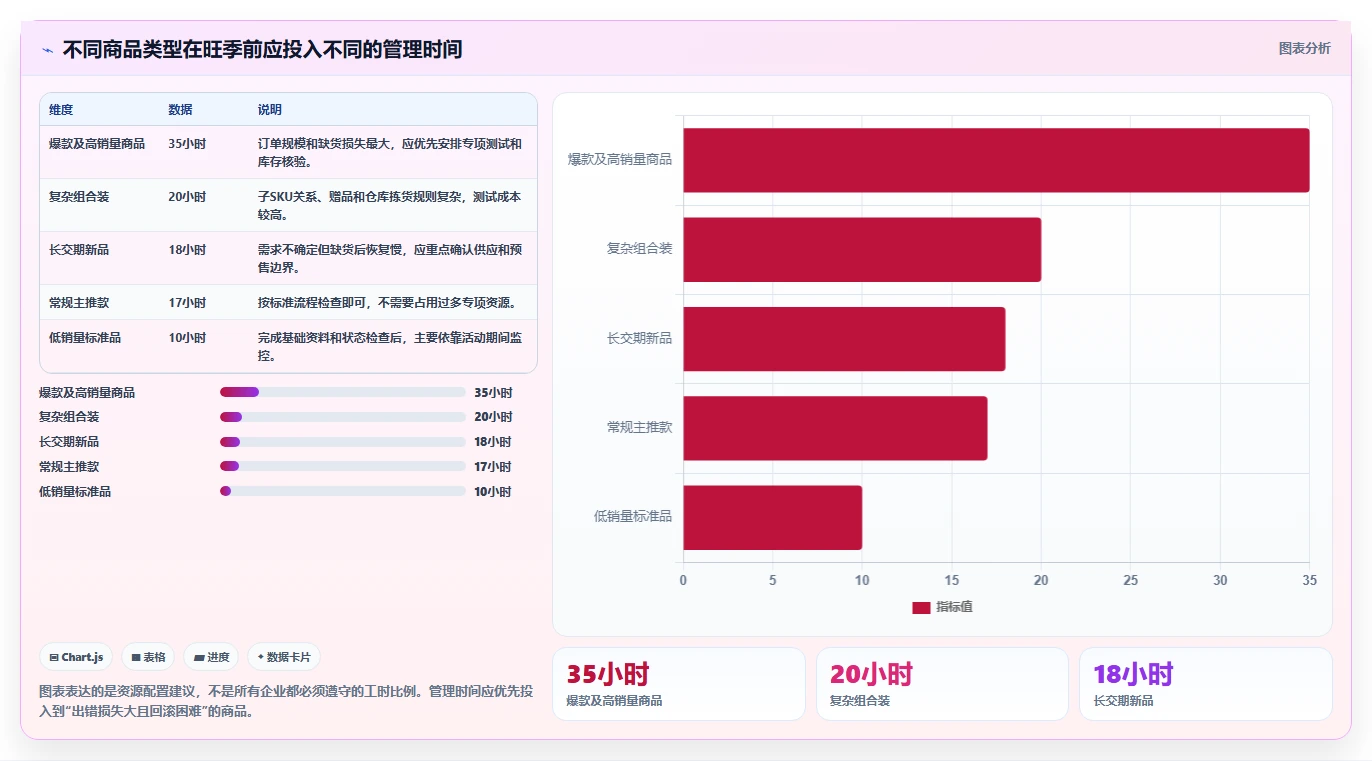Click the 10小时 value beside progress bar
1372x761 pixels.
point(493,492)
